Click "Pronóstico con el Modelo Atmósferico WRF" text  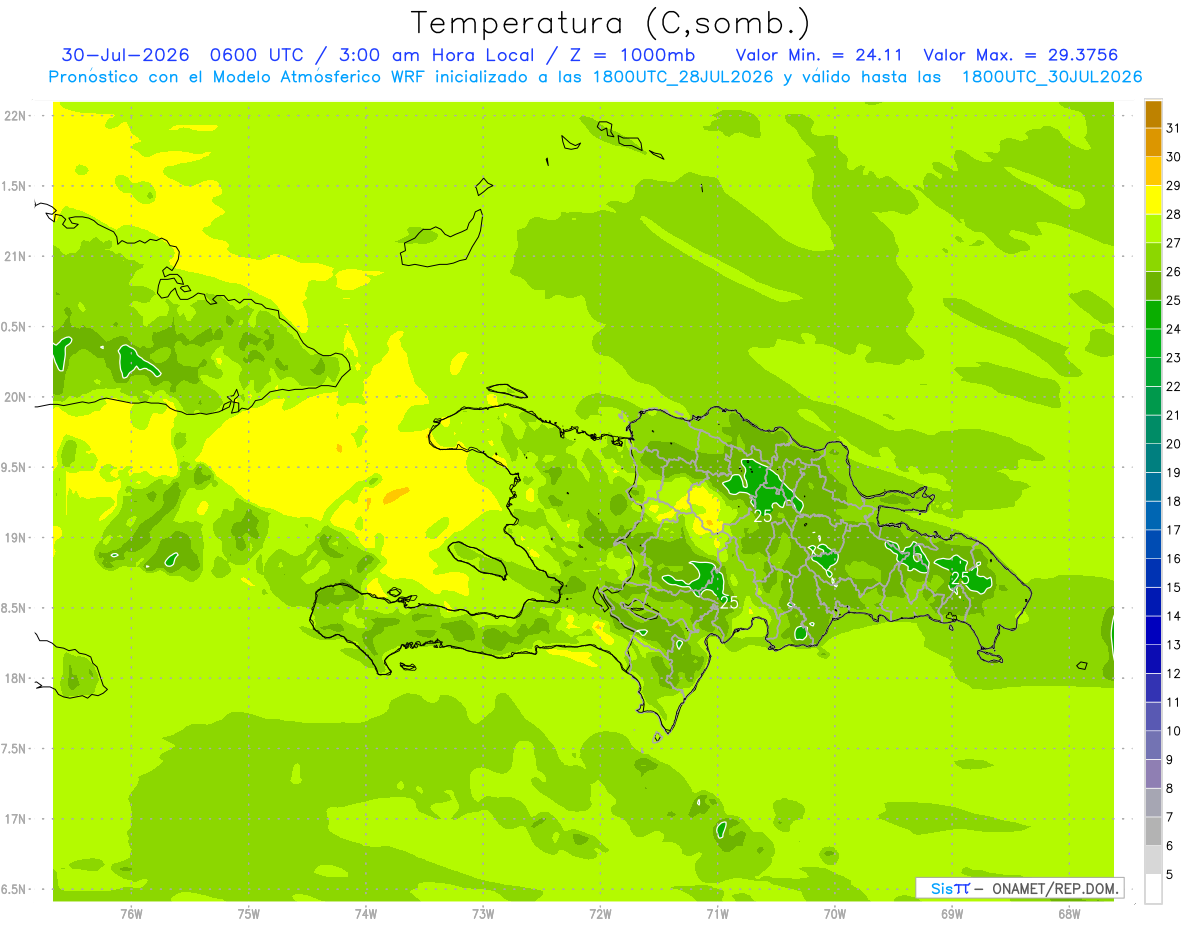[x=239, y=77]
